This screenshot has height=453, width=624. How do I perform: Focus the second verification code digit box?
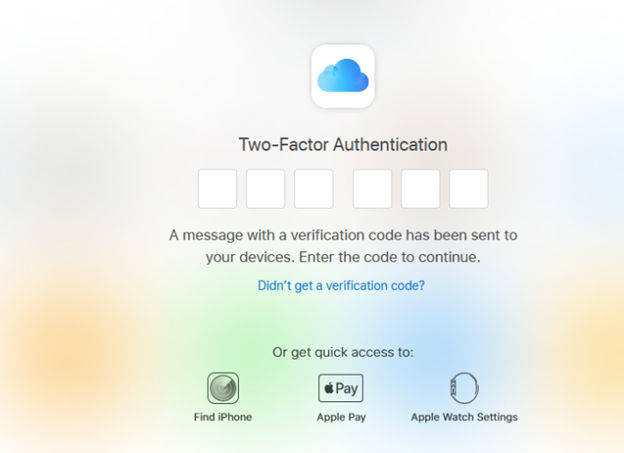(x=265, y=189)
